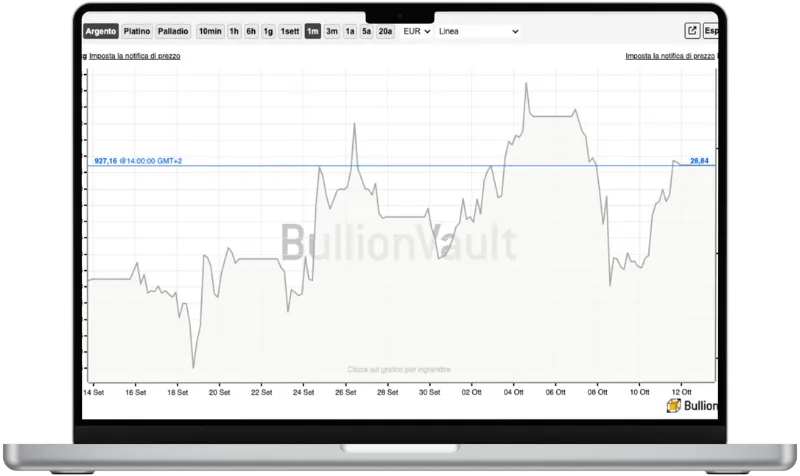Set chart range to 6h

251,31
